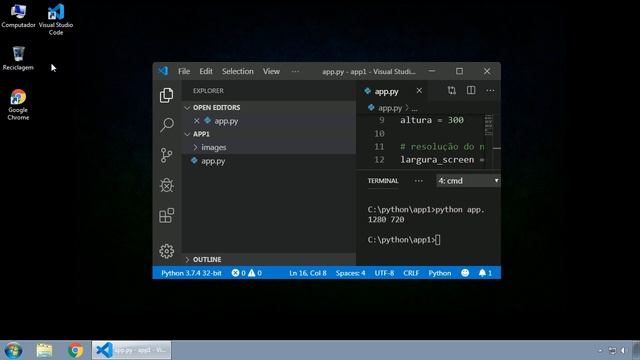This screenshot has width=640, height=360.
Task: Click Ln 16, Col 8 go to line
Action: pos(308,273)
